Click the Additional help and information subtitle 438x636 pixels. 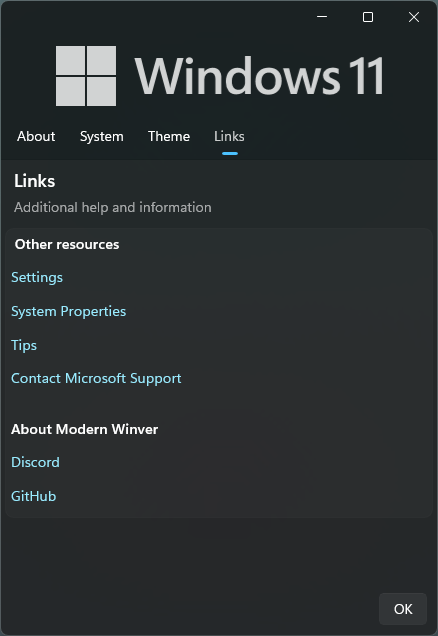113,207
